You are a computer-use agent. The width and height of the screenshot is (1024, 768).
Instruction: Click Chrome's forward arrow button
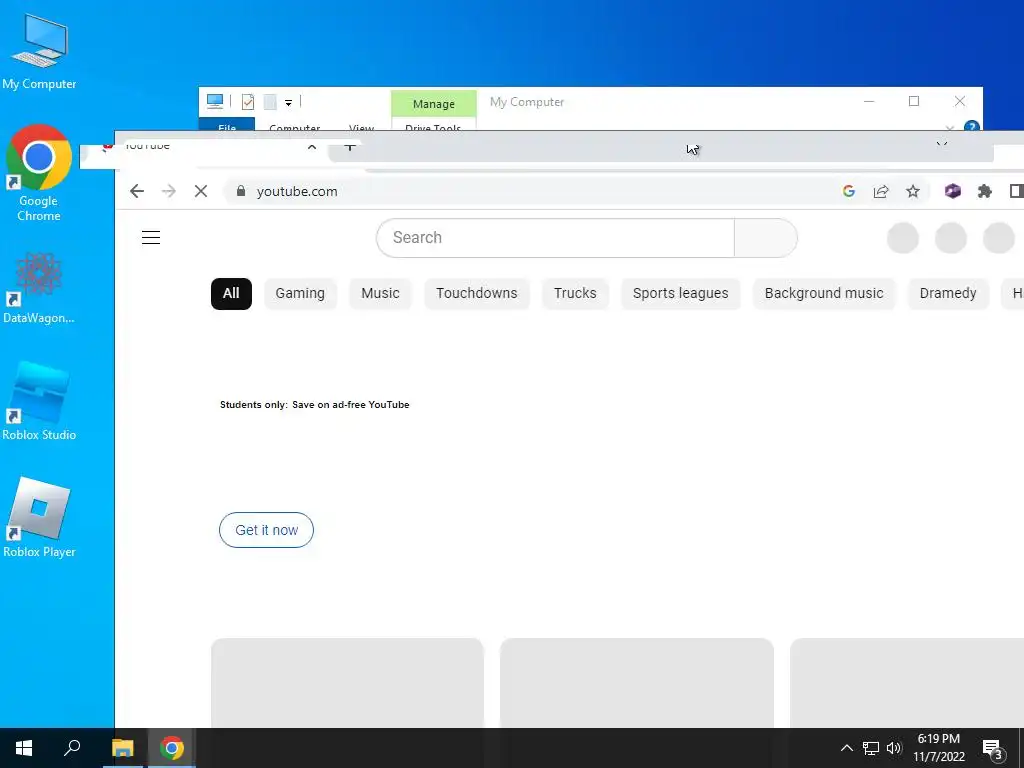click(168, 191)
